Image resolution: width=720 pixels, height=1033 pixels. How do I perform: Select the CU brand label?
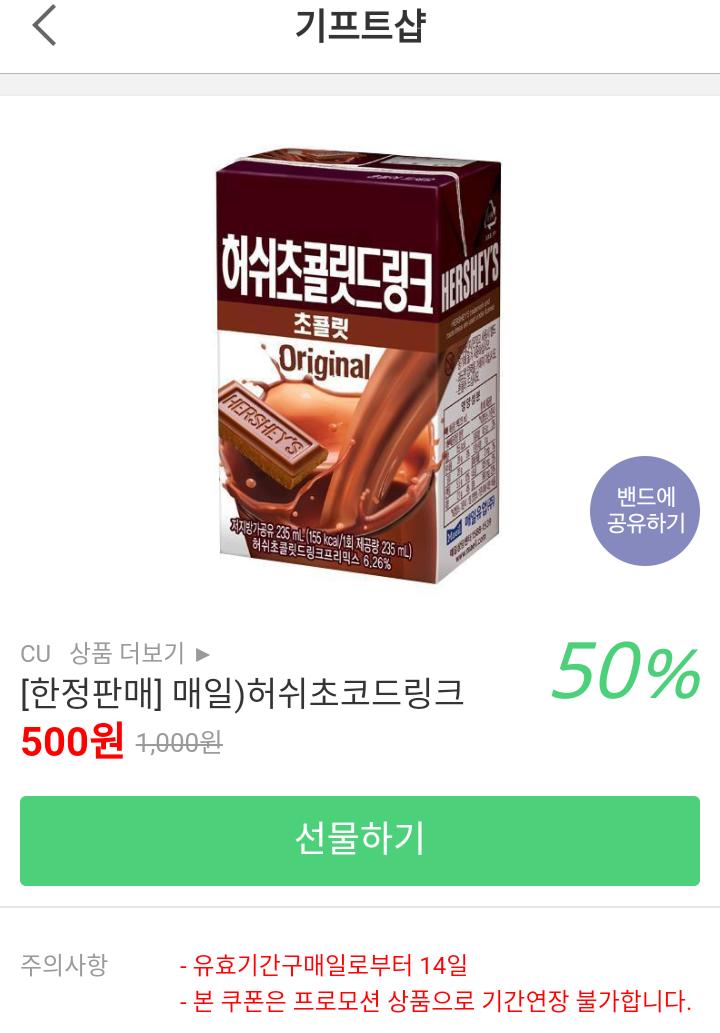36,654
